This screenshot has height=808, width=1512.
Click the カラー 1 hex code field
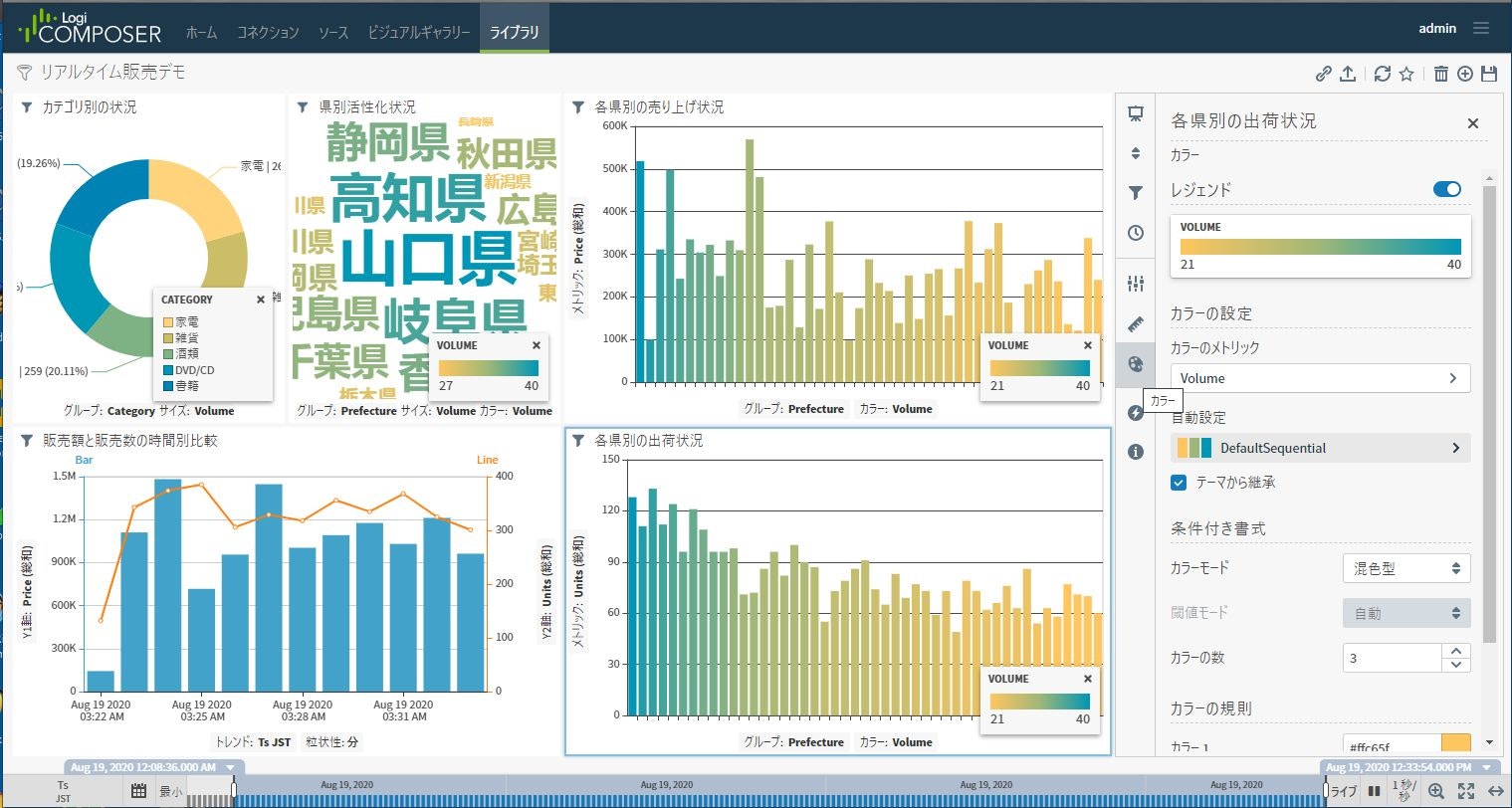point(1392,745)
